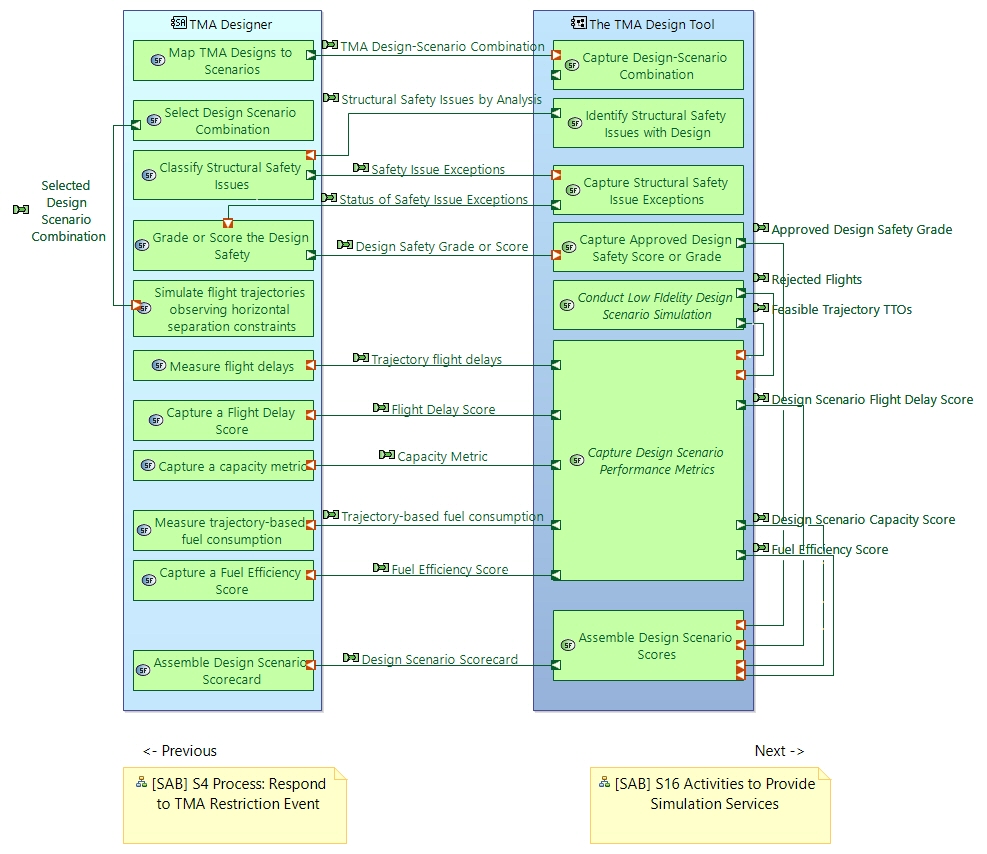Select the Simulate flight trajectories function box
The width and height of the screenshot is (987, 854).
(x=223, y=308)
